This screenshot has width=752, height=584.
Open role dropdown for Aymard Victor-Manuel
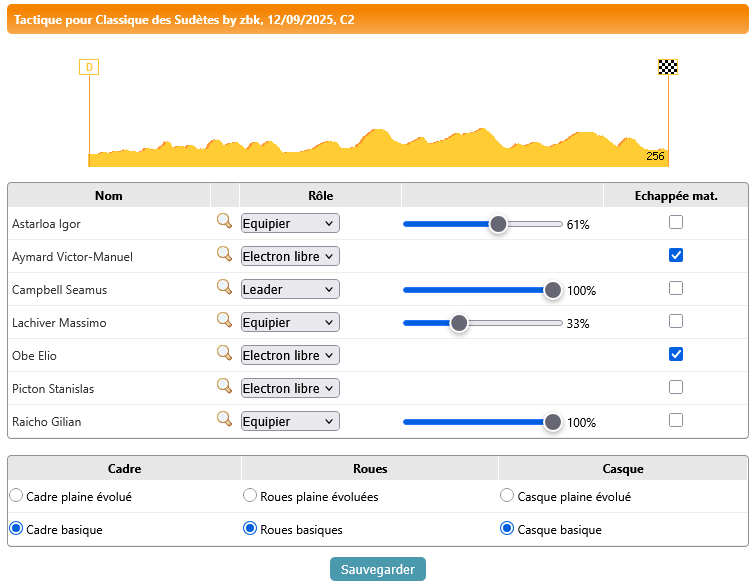tap(290, 256)
